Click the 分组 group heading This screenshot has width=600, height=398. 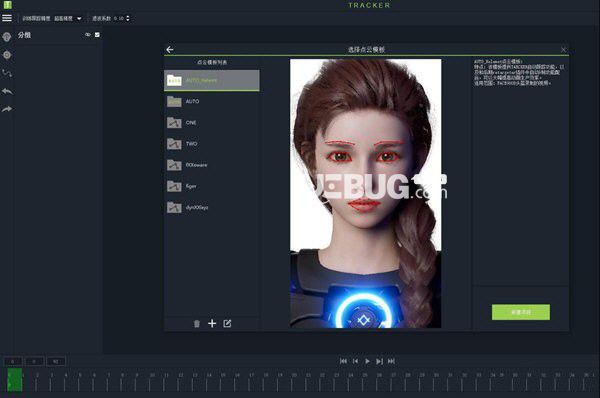coord(24,35)
